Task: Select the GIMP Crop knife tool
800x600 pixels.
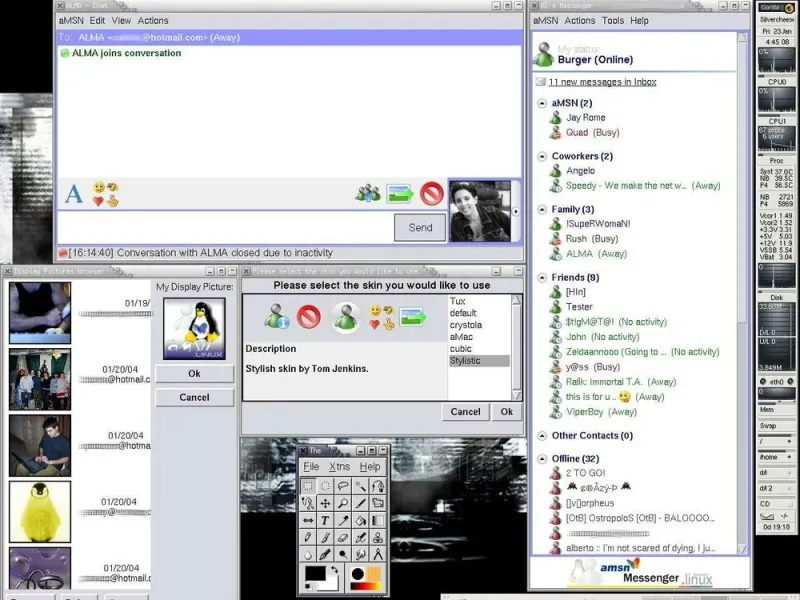Action: 360,503
